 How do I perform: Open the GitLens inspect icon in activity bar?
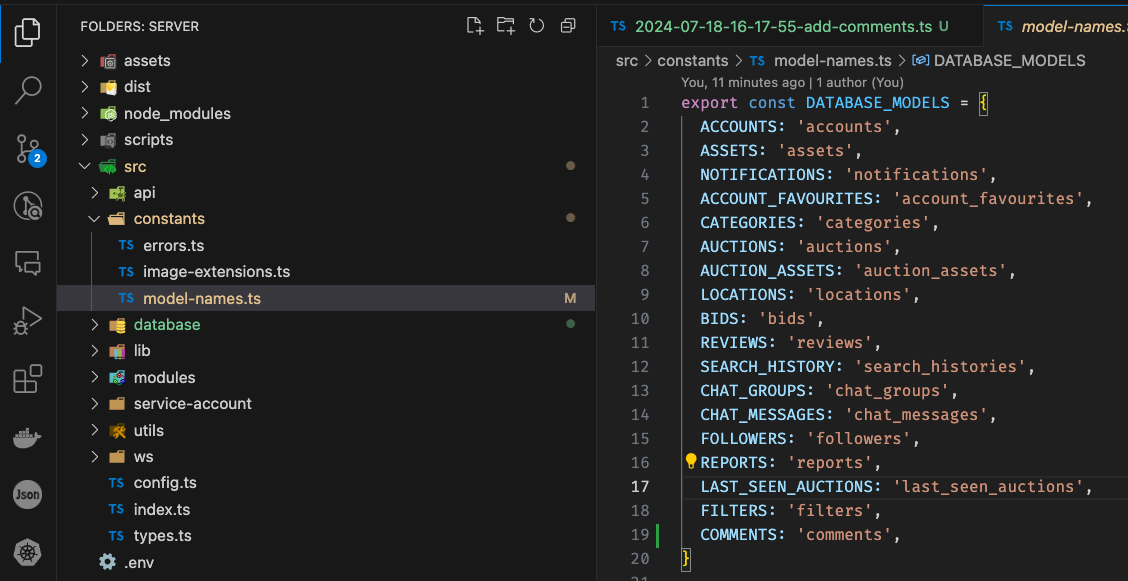[27, 206]
